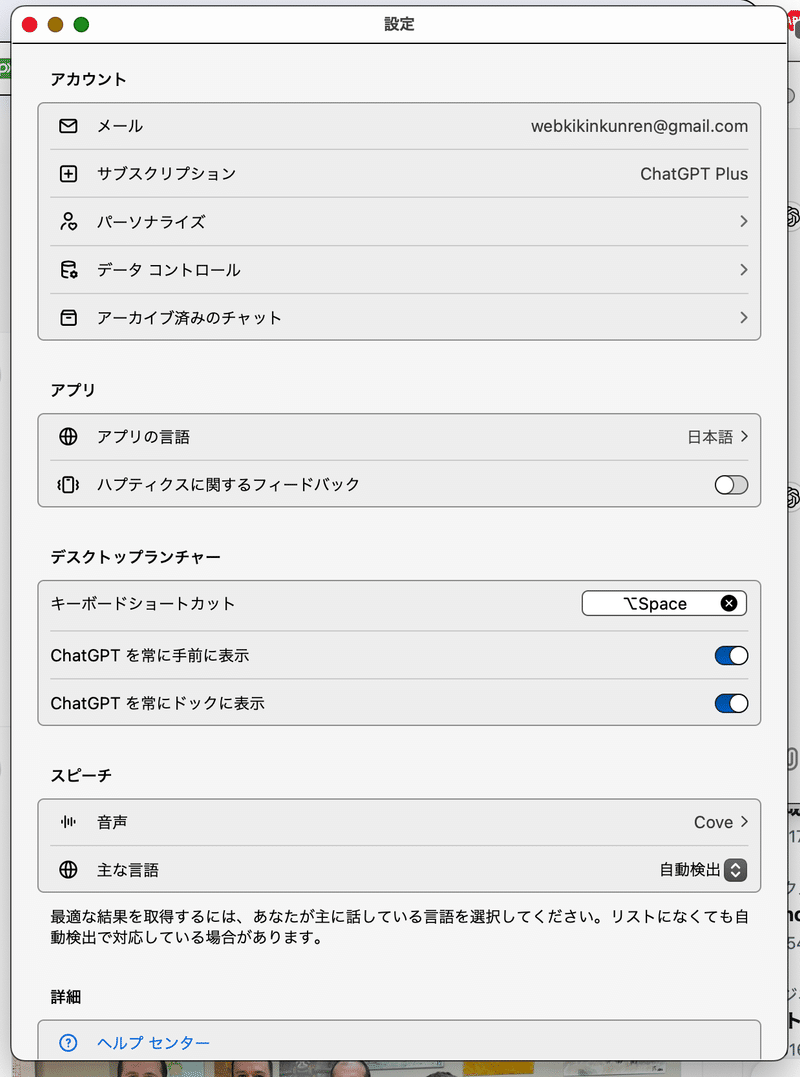The width and height of the screenshot is (800, 1077).
Task: Click the waveform icon beside 音声
Action: tap(68, 821)
